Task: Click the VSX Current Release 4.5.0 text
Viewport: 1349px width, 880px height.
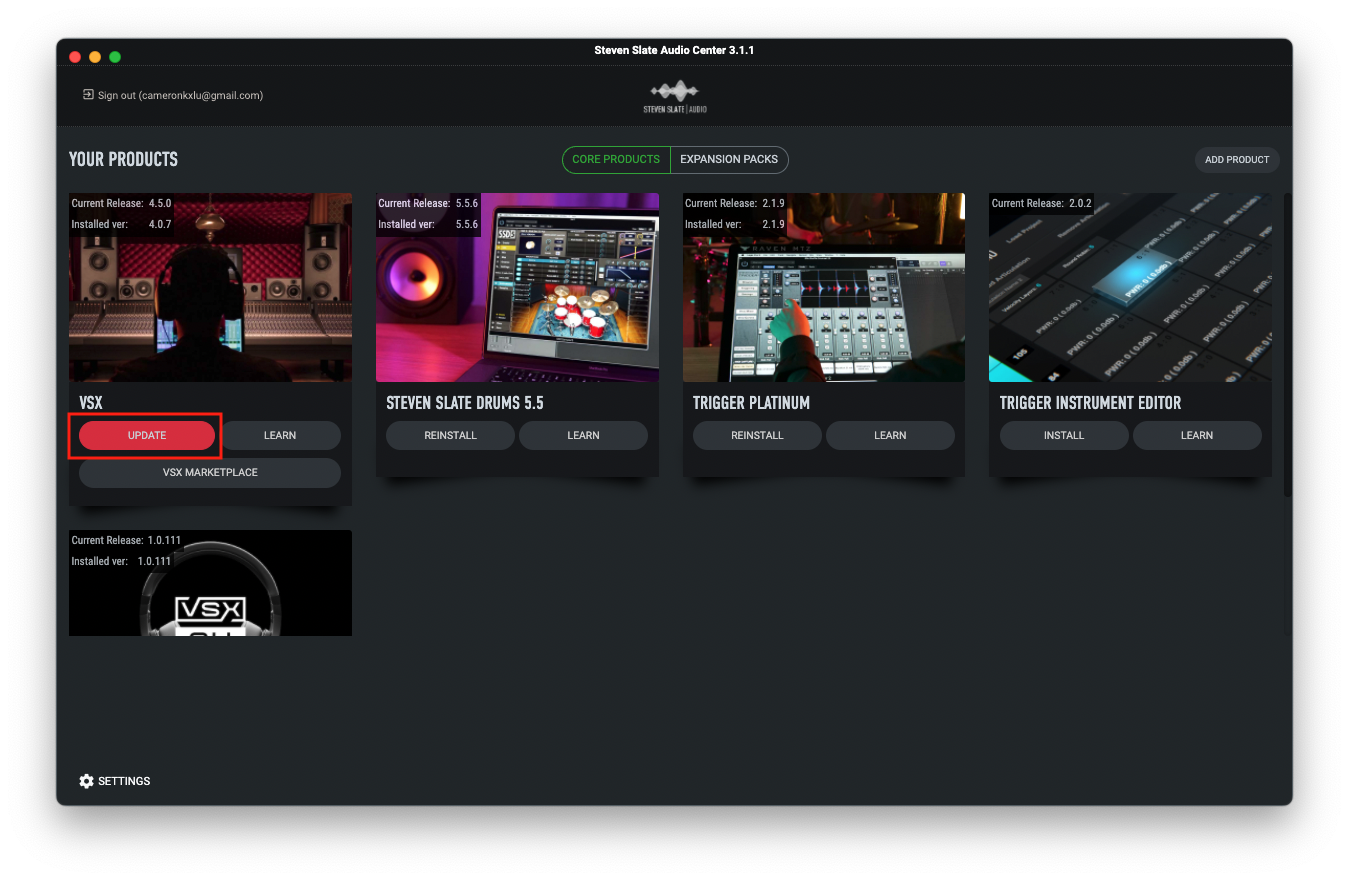Action: tap(122, 203)
